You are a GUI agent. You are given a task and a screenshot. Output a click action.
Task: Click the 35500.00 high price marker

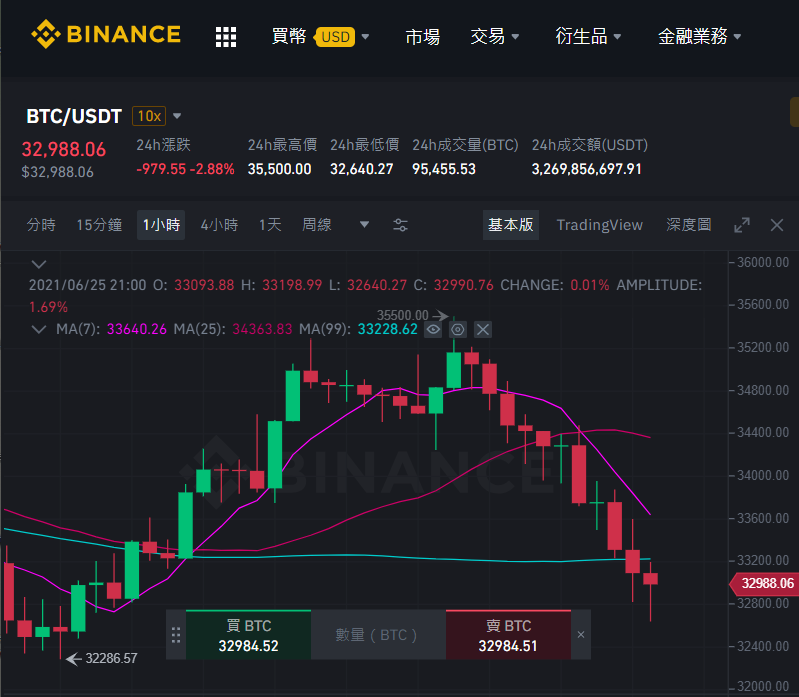(412, 315)
